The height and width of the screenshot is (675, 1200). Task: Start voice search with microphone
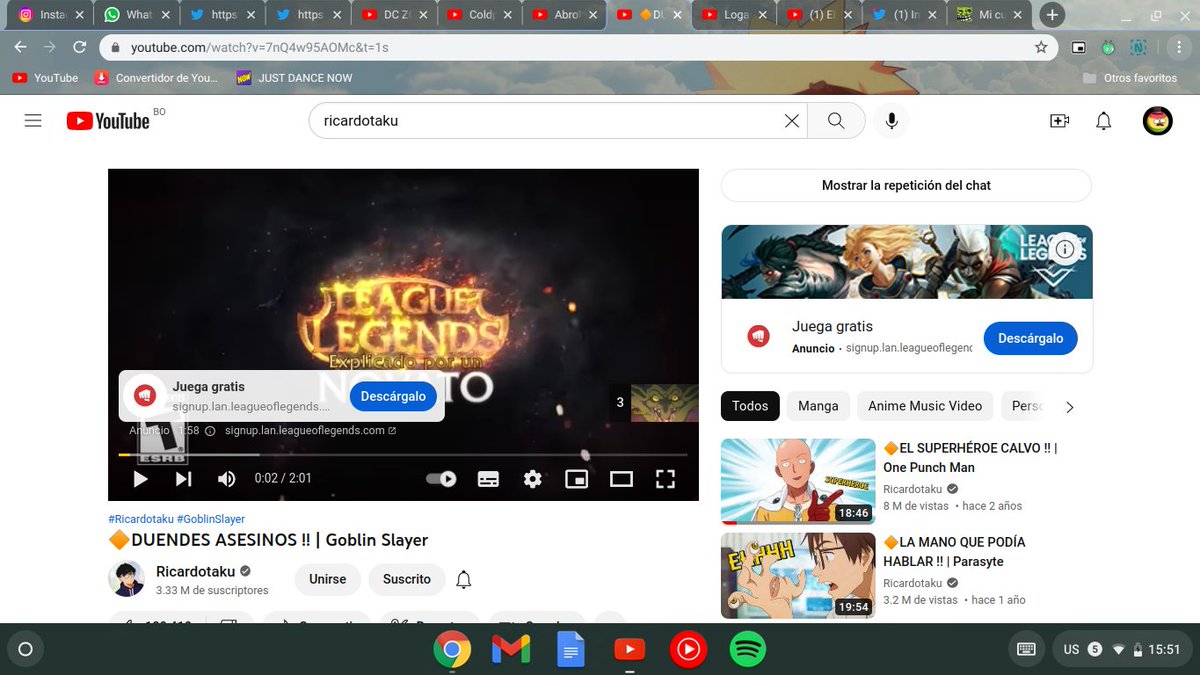click(x=891, y=121)
